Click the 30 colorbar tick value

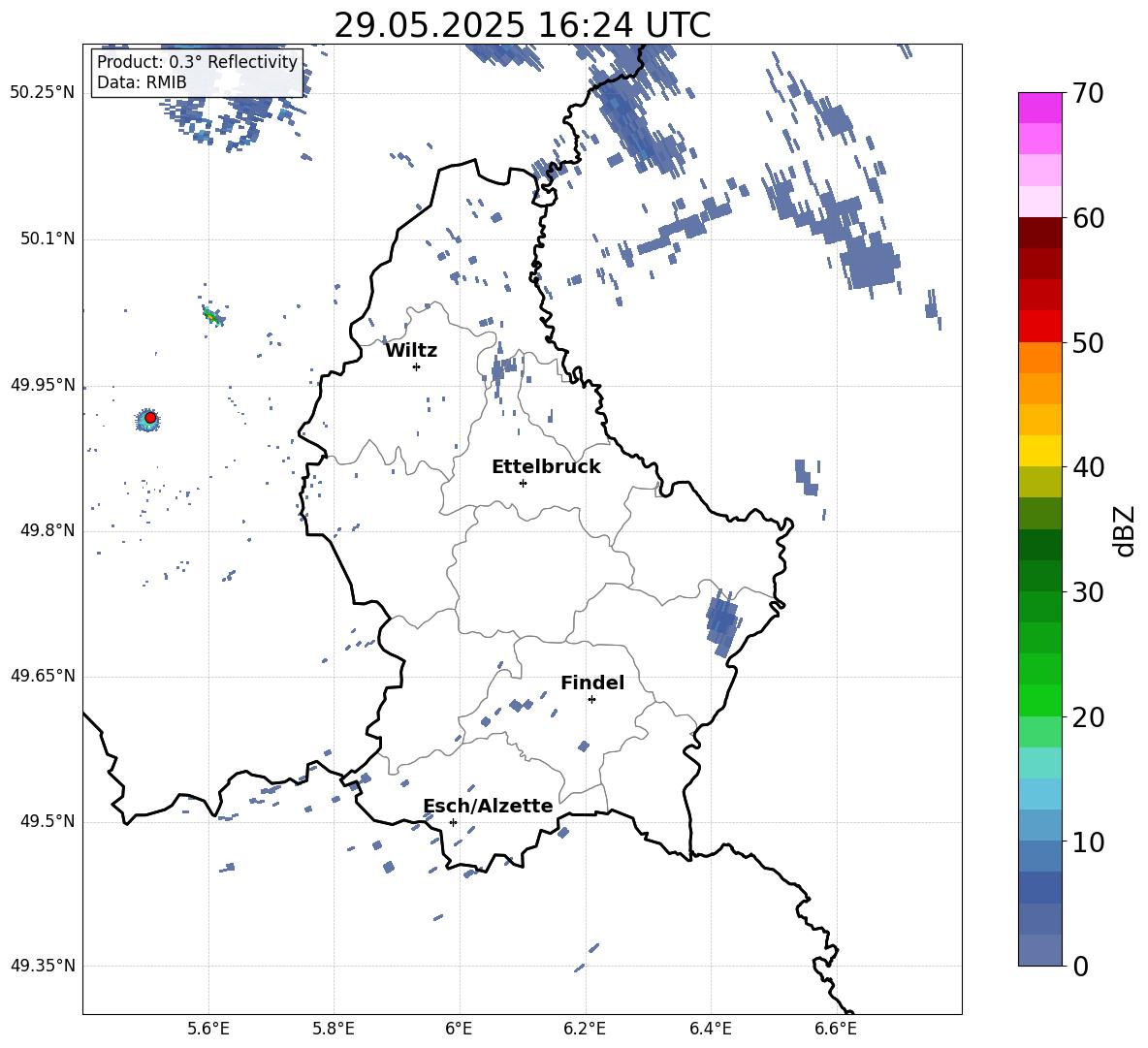click(1088, 592)
